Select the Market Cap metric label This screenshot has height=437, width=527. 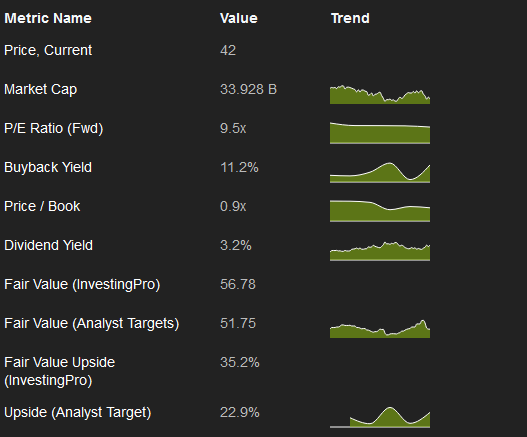point(41,89)
